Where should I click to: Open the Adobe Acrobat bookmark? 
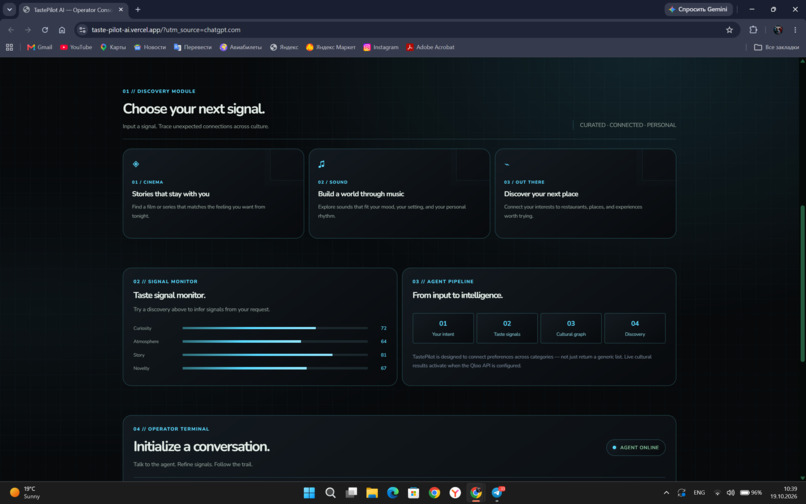tap(430, 47)
